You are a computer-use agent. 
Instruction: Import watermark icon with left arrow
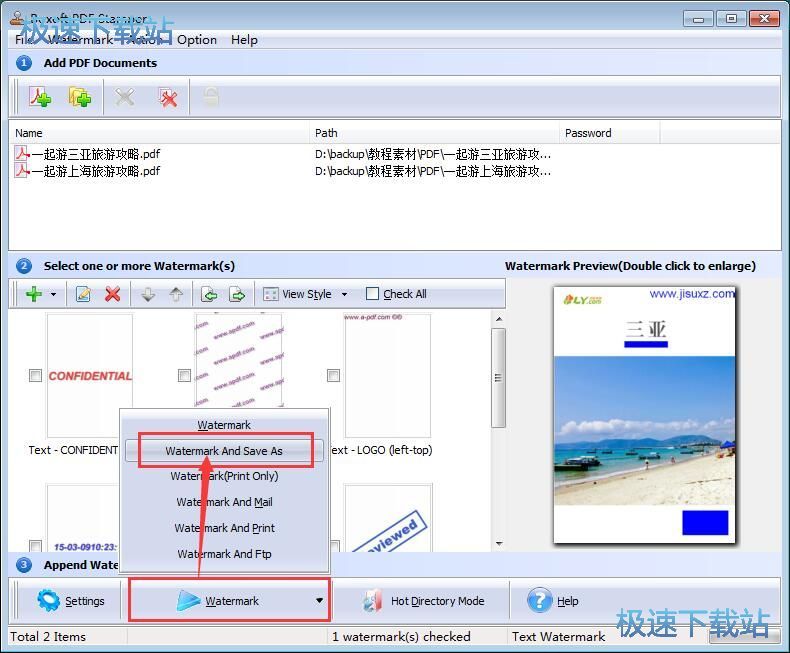click(x=209, y=294)
